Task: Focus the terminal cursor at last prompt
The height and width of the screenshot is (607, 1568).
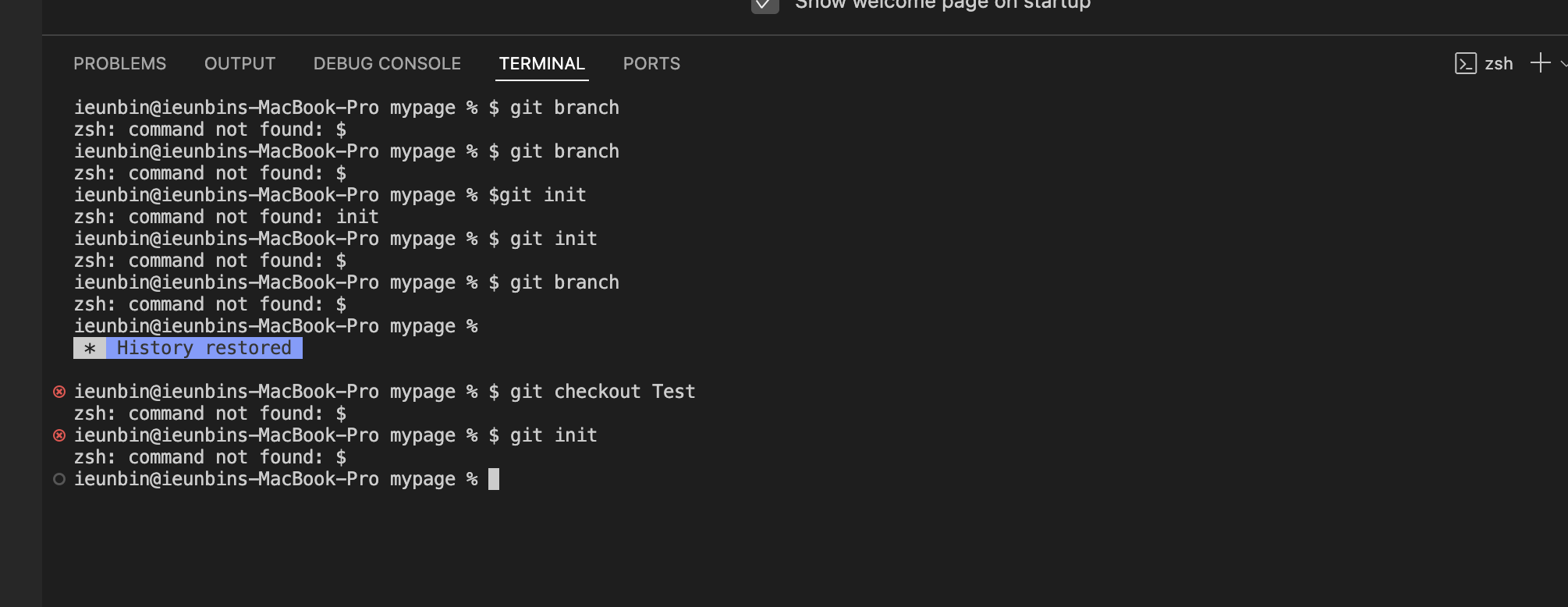Action: click(x=494, y=479)
